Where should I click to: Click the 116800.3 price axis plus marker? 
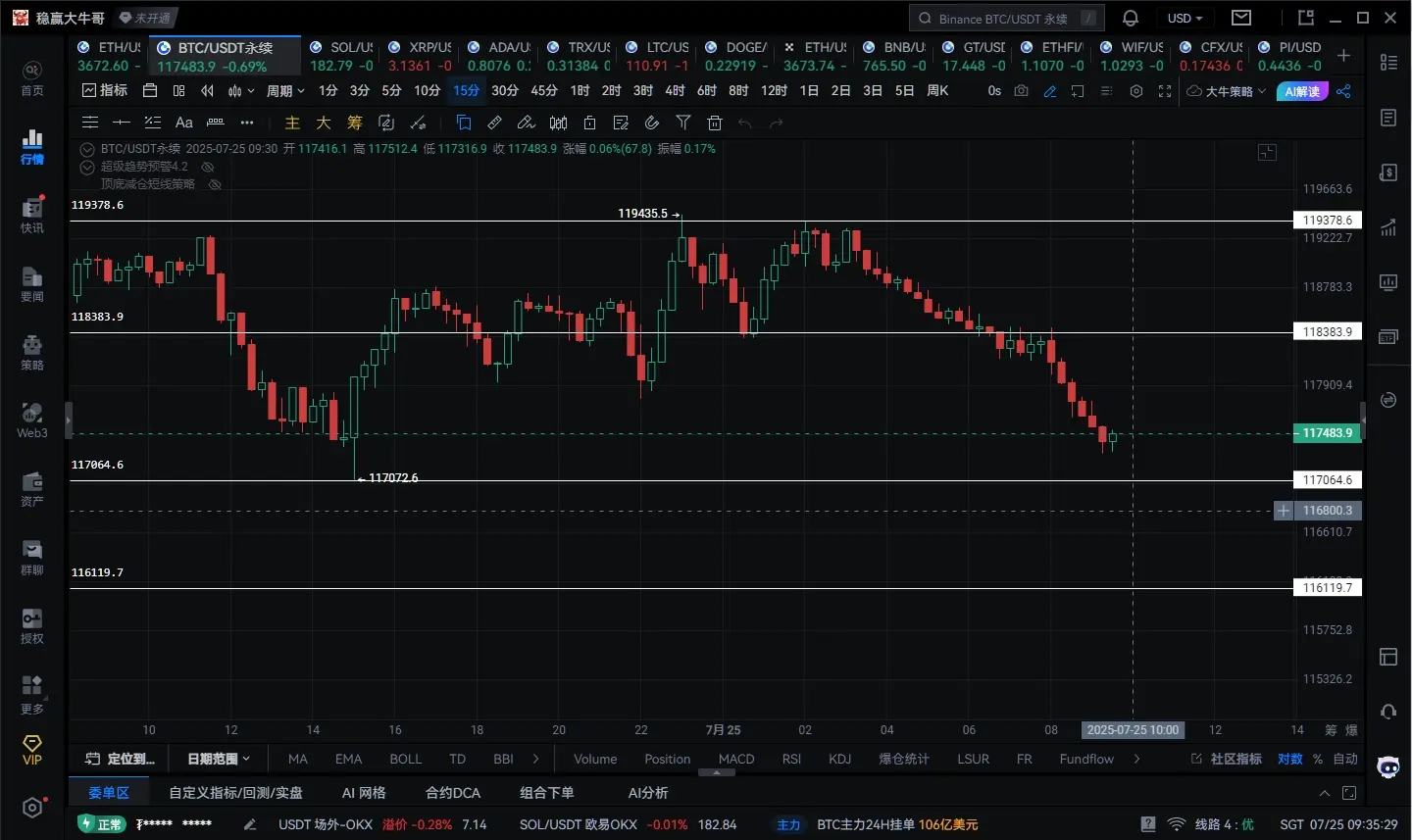[x=1283, y=511]
